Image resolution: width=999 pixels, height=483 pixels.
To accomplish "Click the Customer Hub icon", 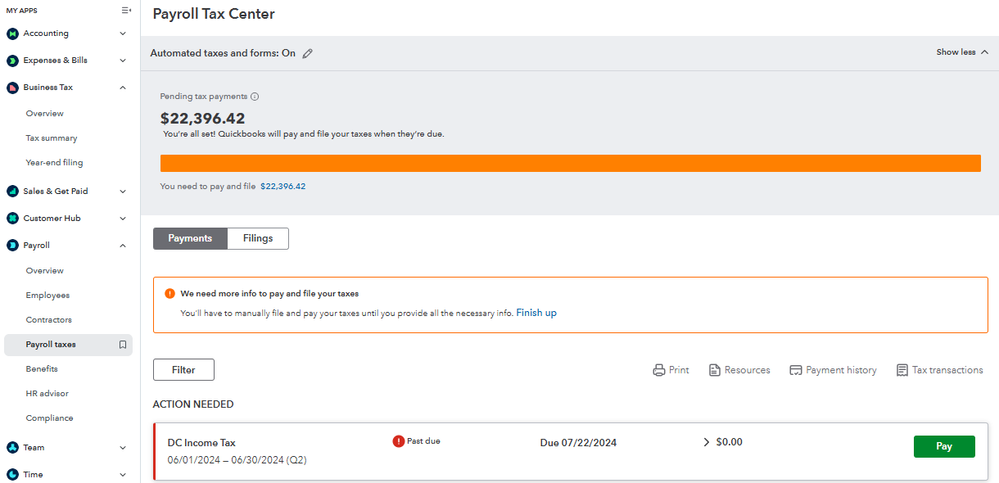I will (12, 218).
